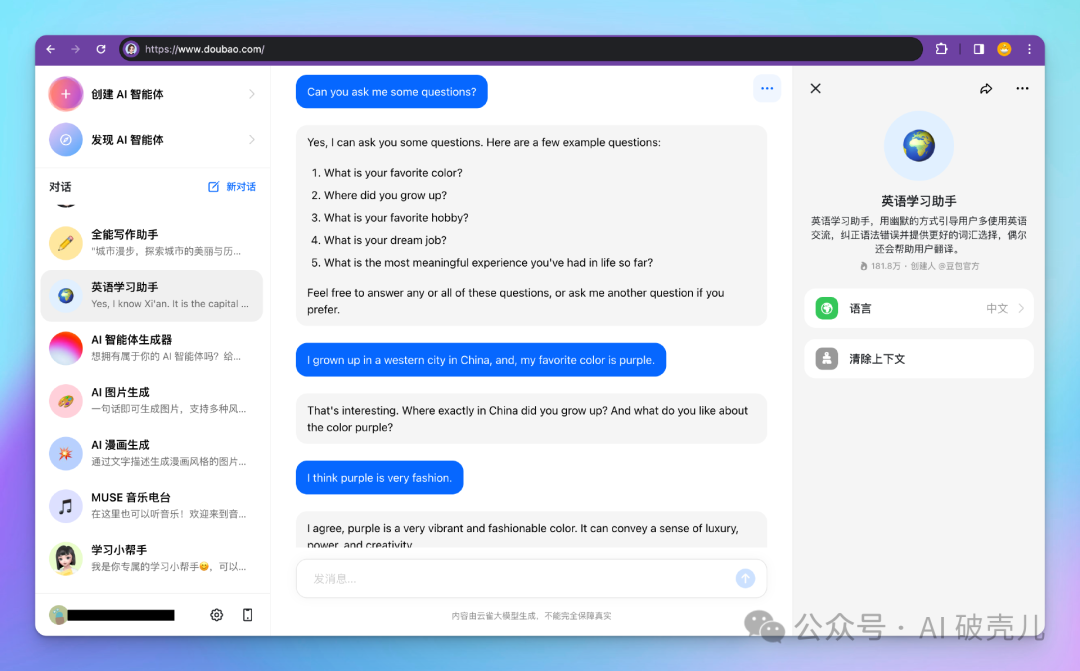Open the 学习小帮手 conversation

[152, 558]
